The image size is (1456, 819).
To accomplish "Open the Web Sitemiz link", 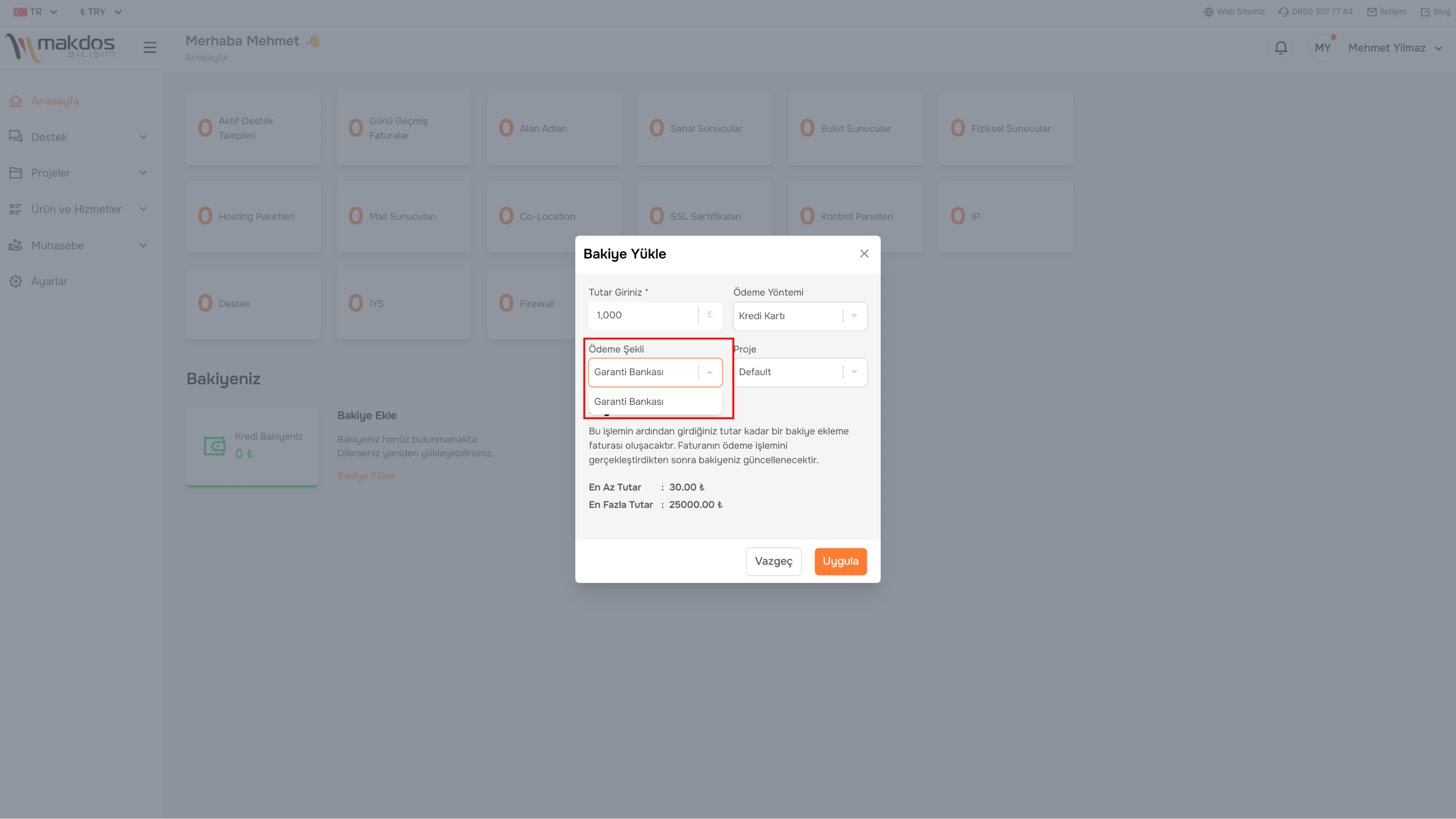I will tap(1234, 12).
